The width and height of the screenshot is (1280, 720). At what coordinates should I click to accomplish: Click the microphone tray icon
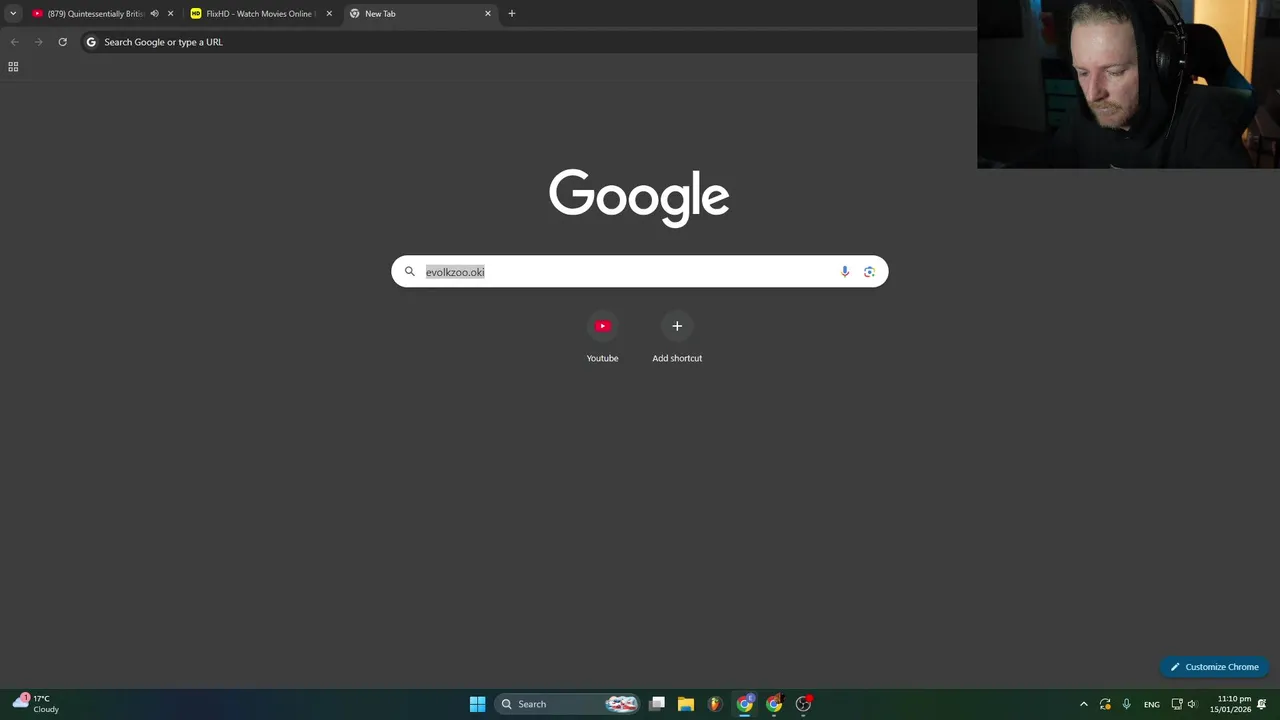1126,704
